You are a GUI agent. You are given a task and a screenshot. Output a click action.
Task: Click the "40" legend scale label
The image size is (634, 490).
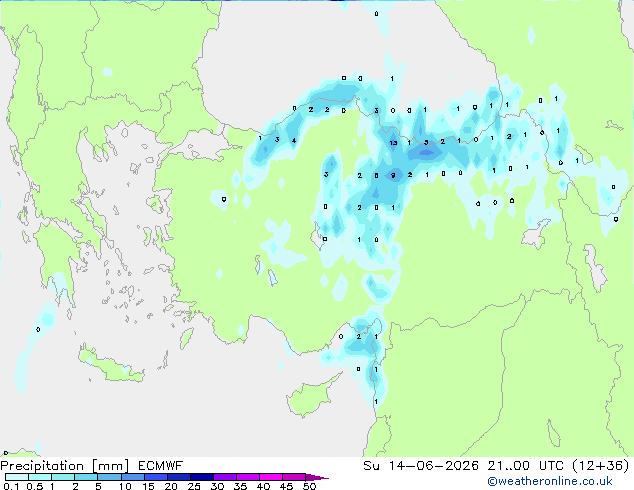[263, 486]
